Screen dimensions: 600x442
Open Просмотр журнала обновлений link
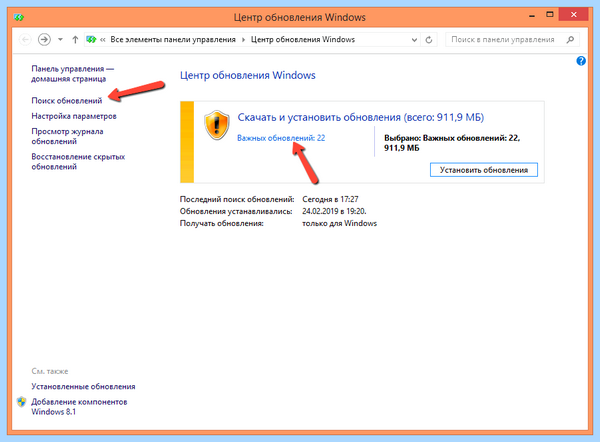tap(67, 136)
